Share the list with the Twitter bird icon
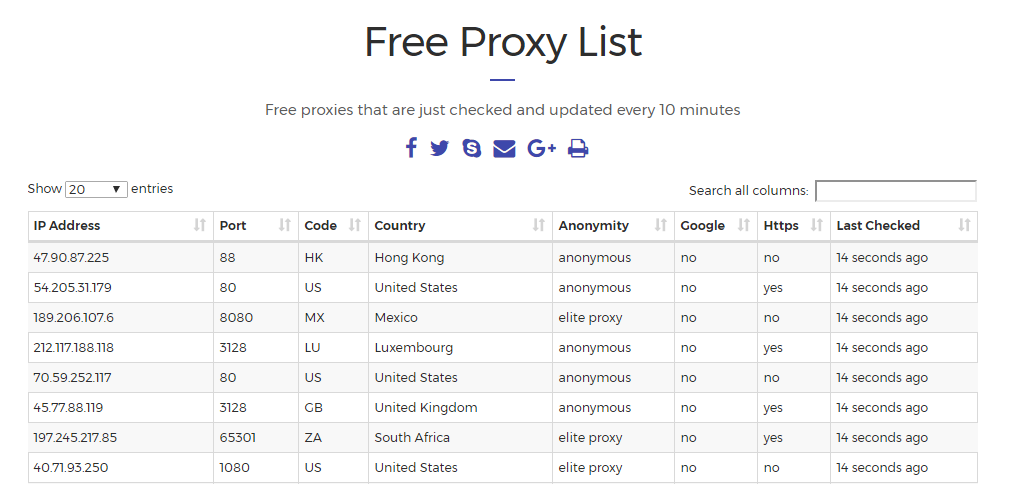The width and height of the screenshot is (1011, 484). (x=440, y=148)
